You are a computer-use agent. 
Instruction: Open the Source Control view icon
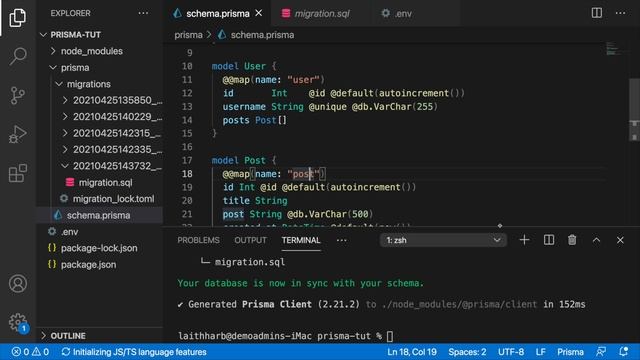click(18, 96)
